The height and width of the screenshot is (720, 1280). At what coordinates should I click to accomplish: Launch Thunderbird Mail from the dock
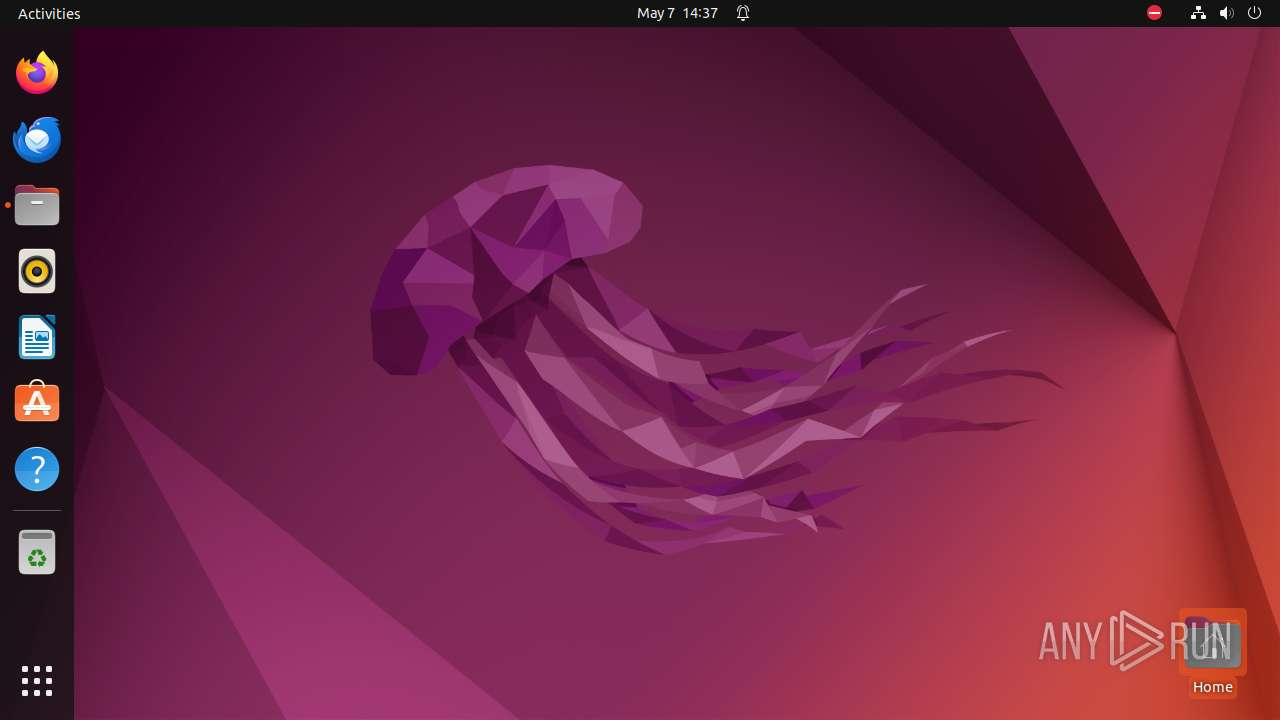[x=37, y=139]
